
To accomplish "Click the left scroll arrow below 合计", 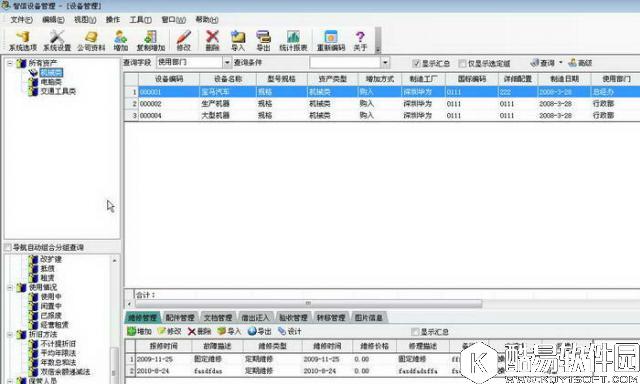I will tap(129, 303).
